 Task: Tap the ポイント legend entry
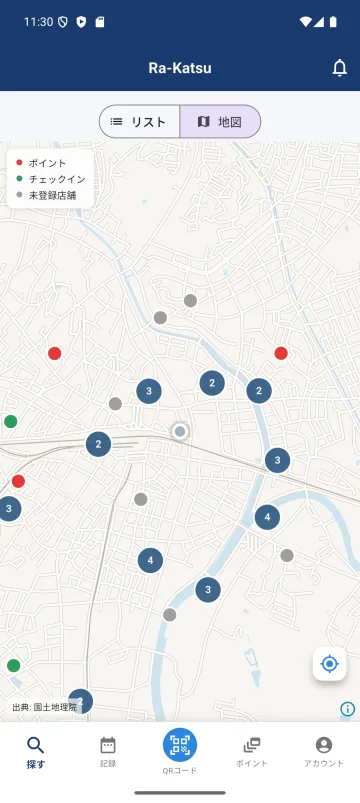click(x=41, y=163)
